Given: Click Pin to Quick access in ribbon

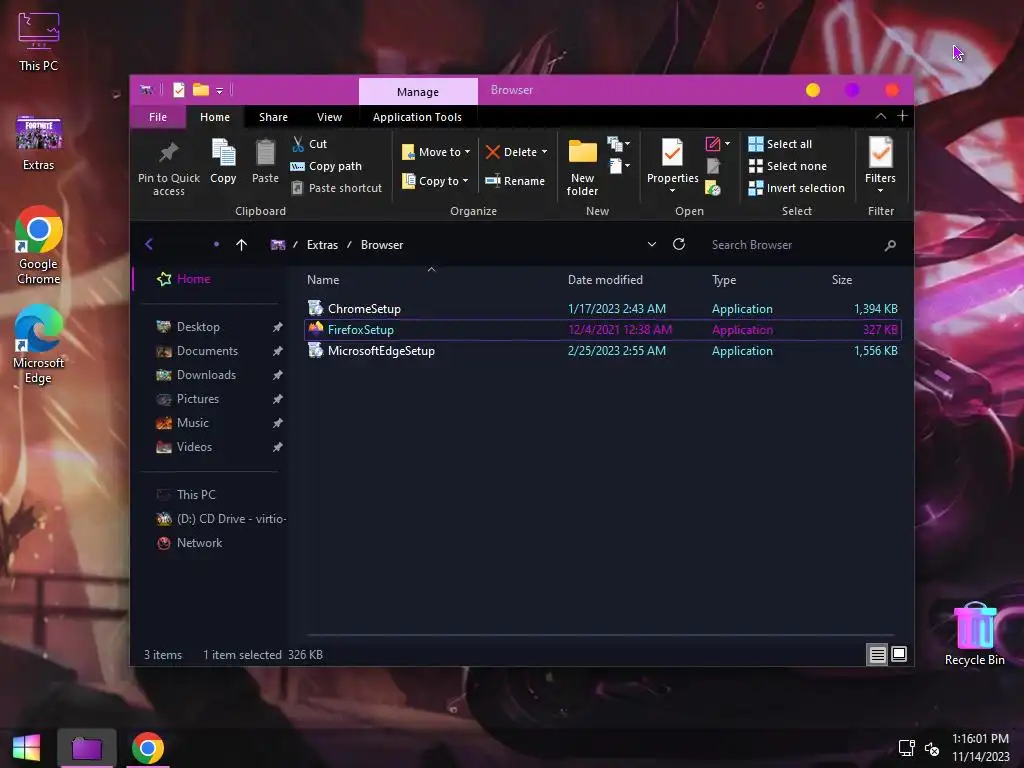Looking at the screenshot, I should point(168,168).
